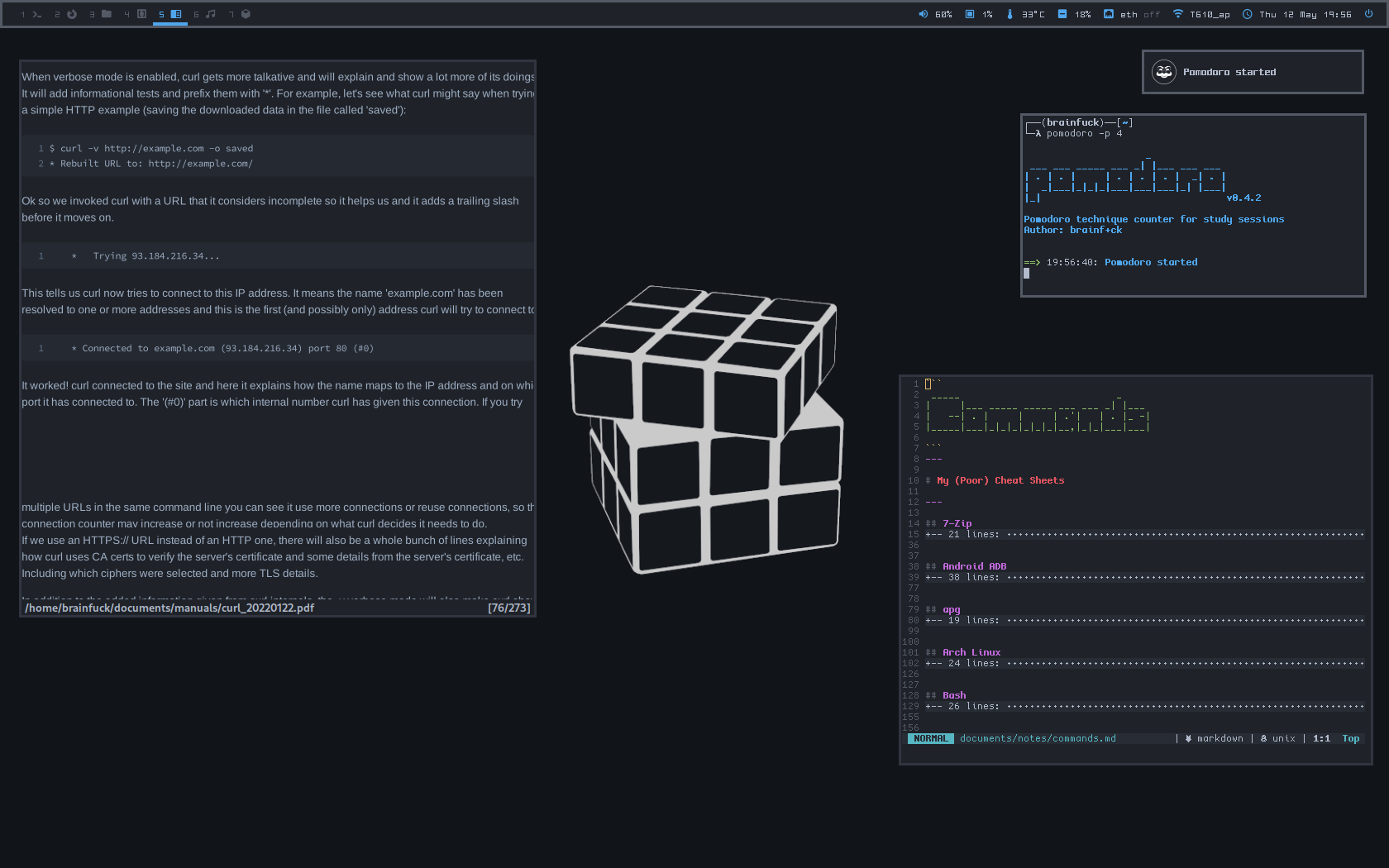Image resolution: width=1389 pixels, height=868 pixels.
Task: Click the date 'Thu 12 May 19:56'
Action: coord(1305,15)
